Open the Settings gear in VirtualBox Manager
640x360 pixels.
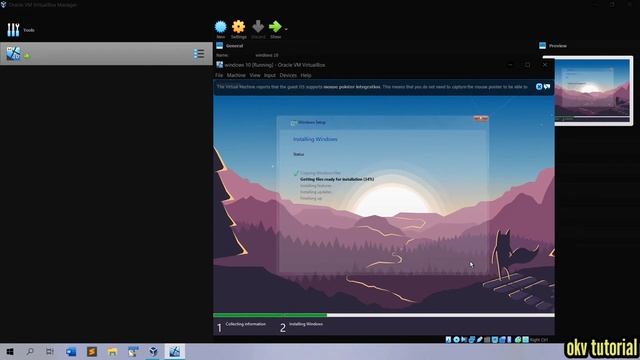point(238,27)
